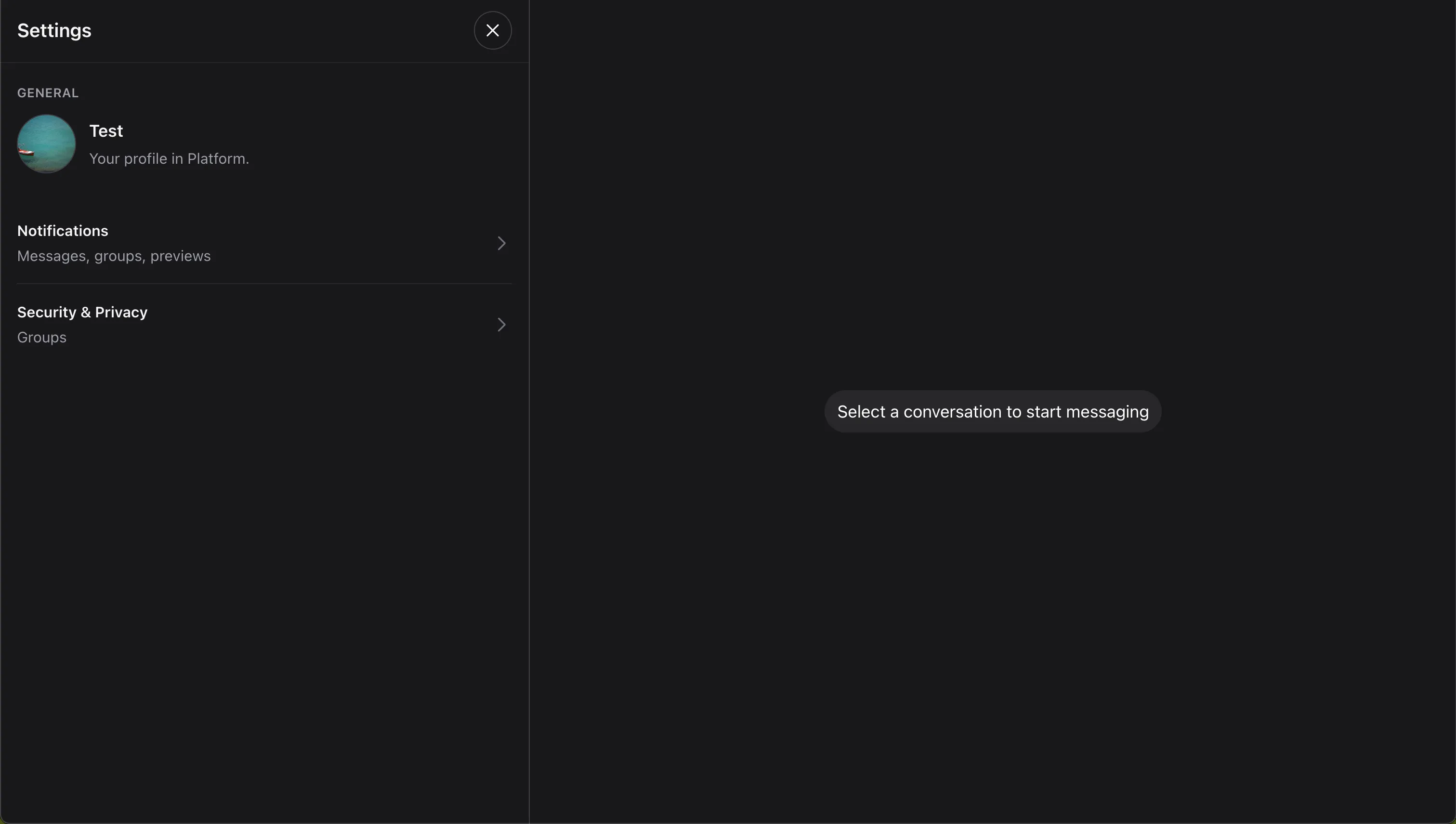The image size is (1456, 824).
Task: Click 'Your profile in Platform.' subtitle
Action: tap(169, 158)
